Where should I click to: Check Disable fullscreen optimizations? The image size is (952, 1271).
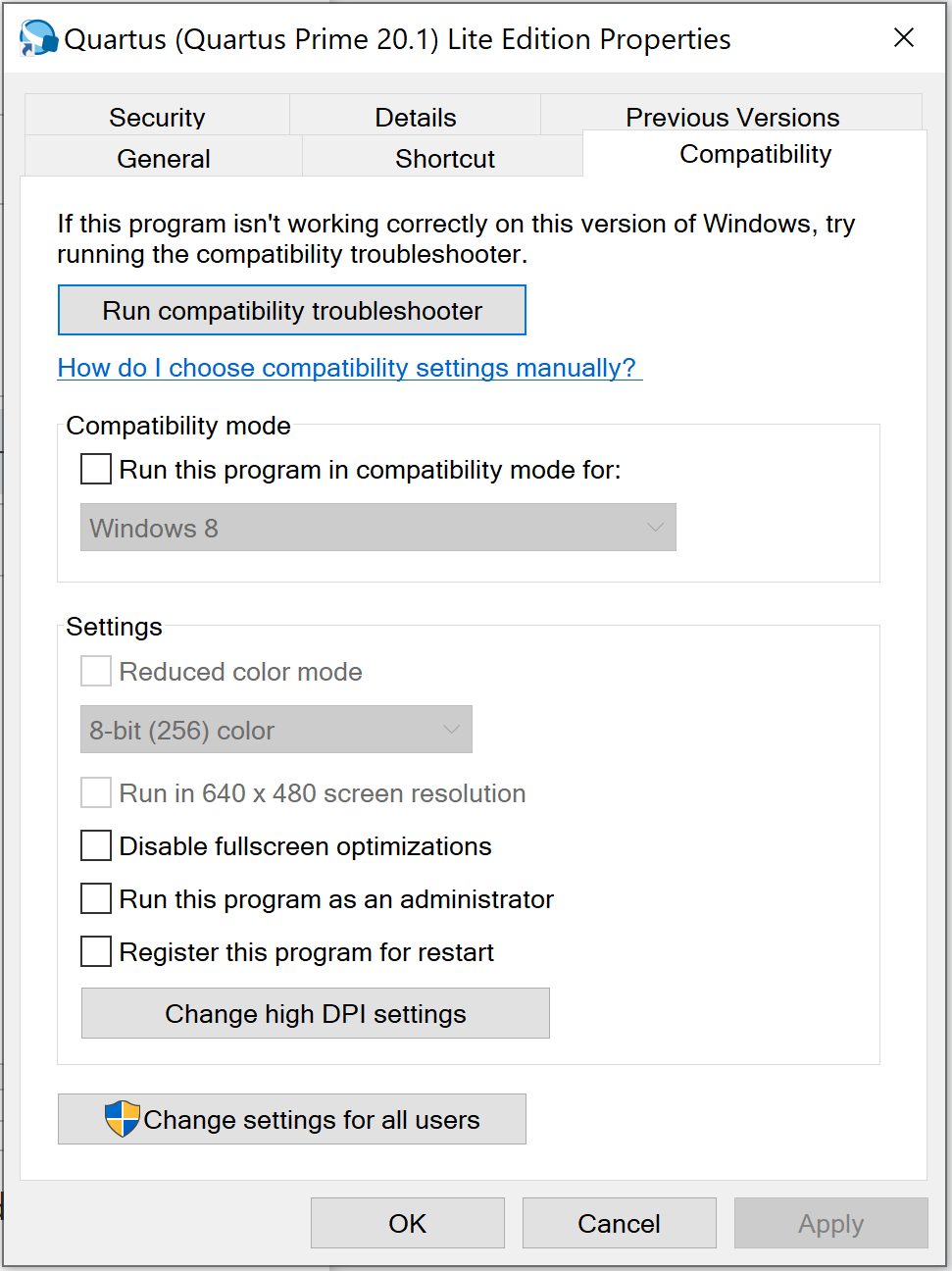click(x=96, y=845)
